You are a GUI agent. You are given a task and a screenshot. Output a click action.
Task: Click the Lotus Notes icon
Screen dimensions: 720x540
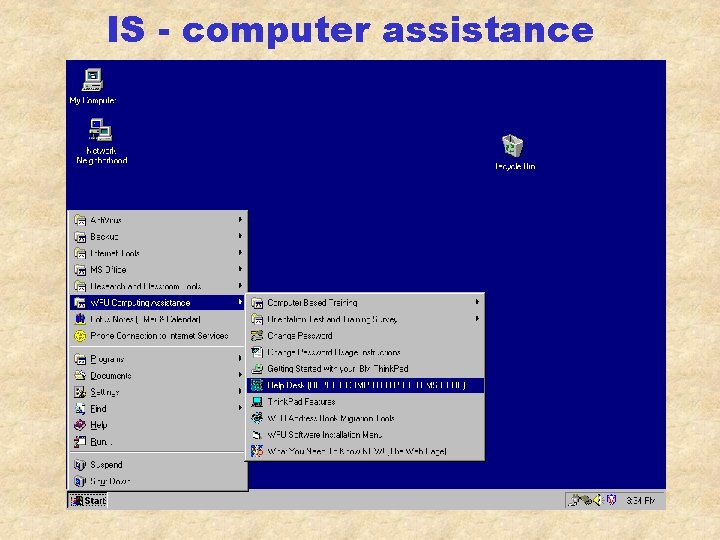(x=80, y=319)
